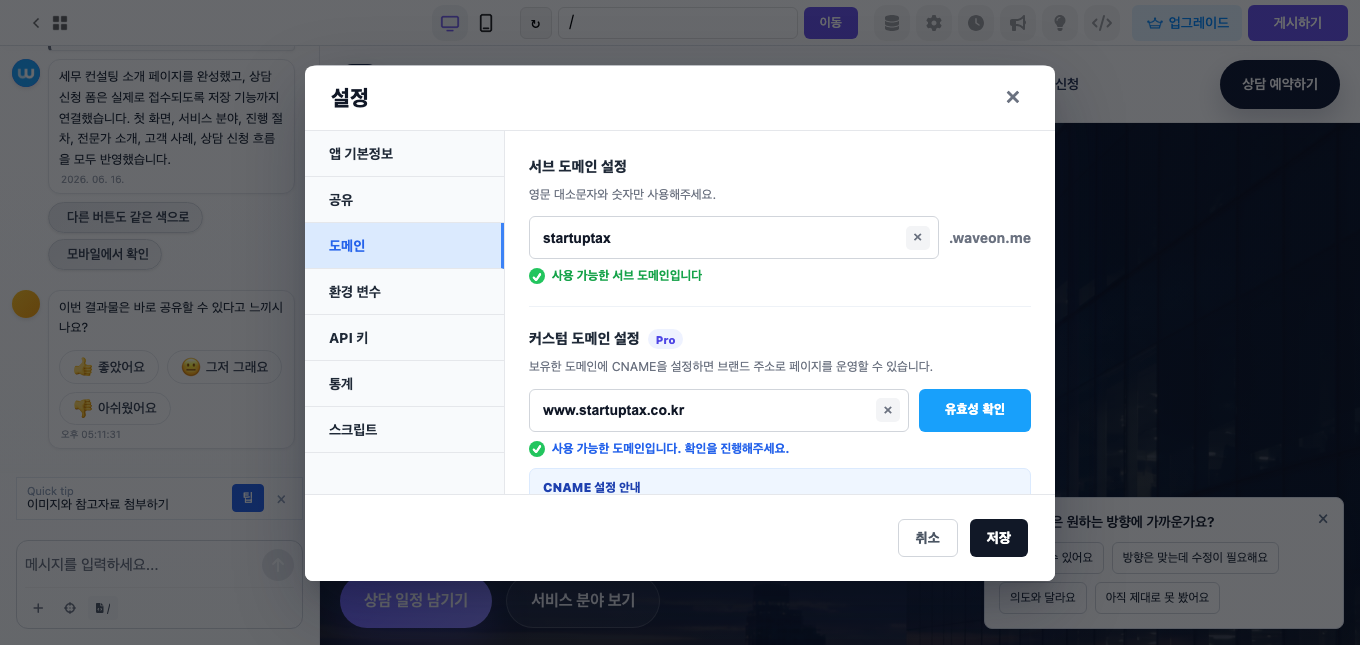
Task: Click the blue W assistant avatar
Action: pyautogui.click(x=26, y=73)
